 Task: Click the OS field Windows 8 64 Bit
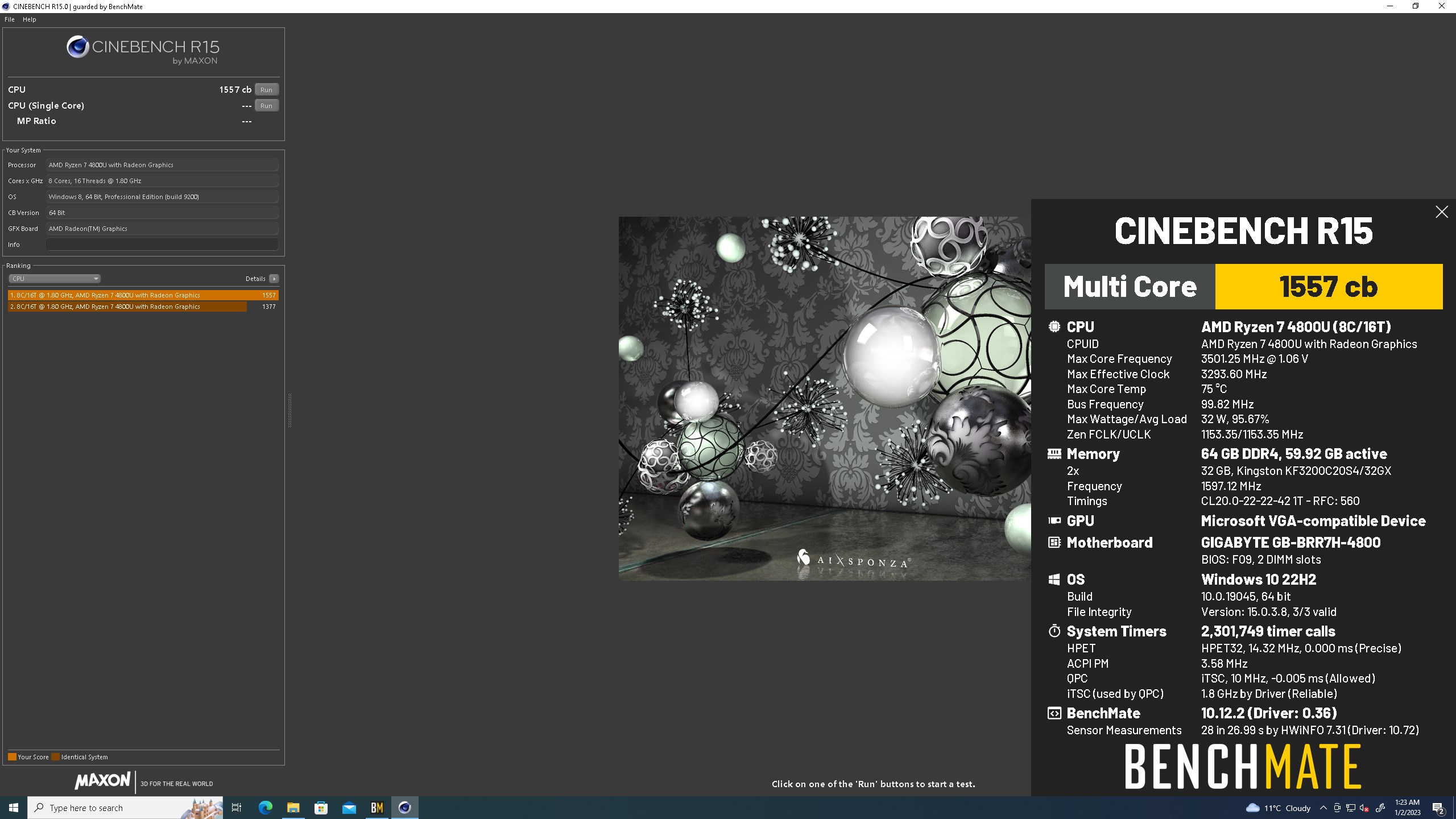(162, 197)
